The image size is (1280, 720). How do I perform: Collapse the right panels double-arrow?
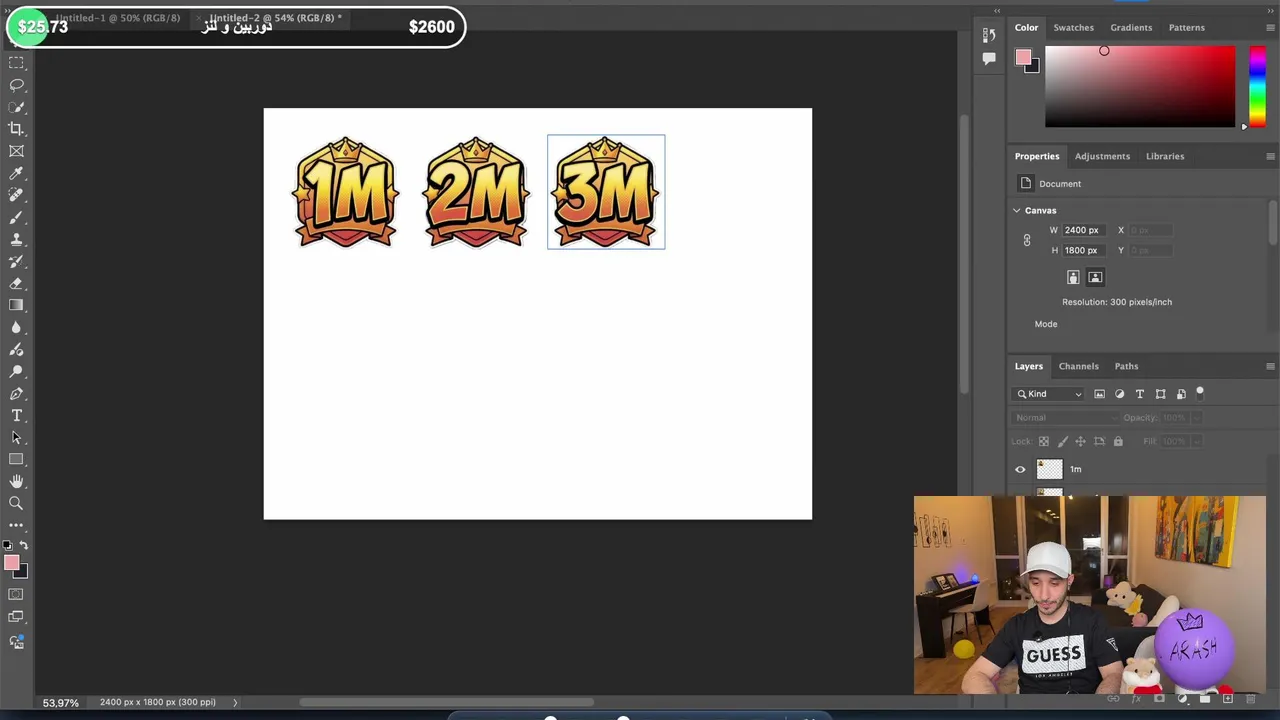(1269, 10)
